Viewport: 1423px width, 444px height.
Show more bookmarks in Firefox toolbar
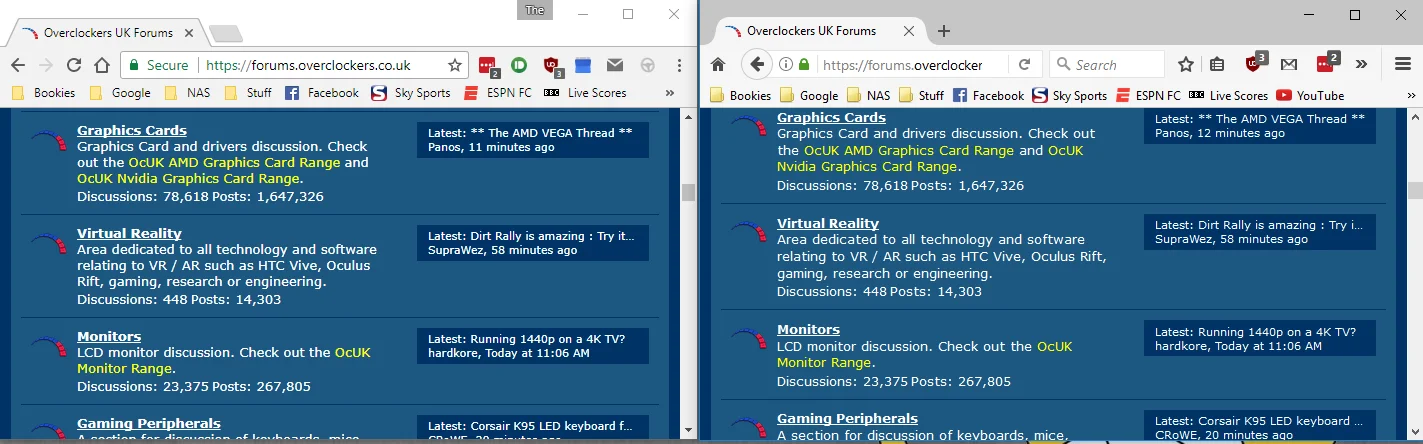(x=1411, y=96)
